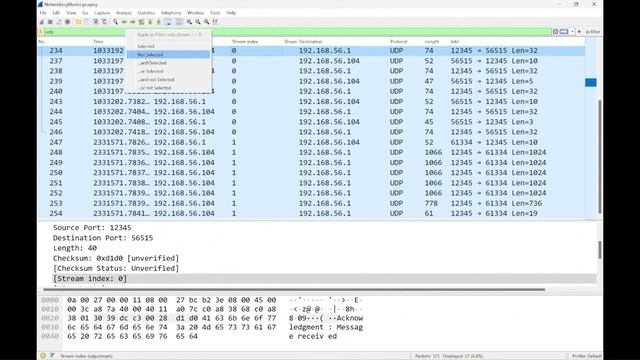Sort by the Length column header
This screenshot has width=640, height=360.
tap(432, 42)
